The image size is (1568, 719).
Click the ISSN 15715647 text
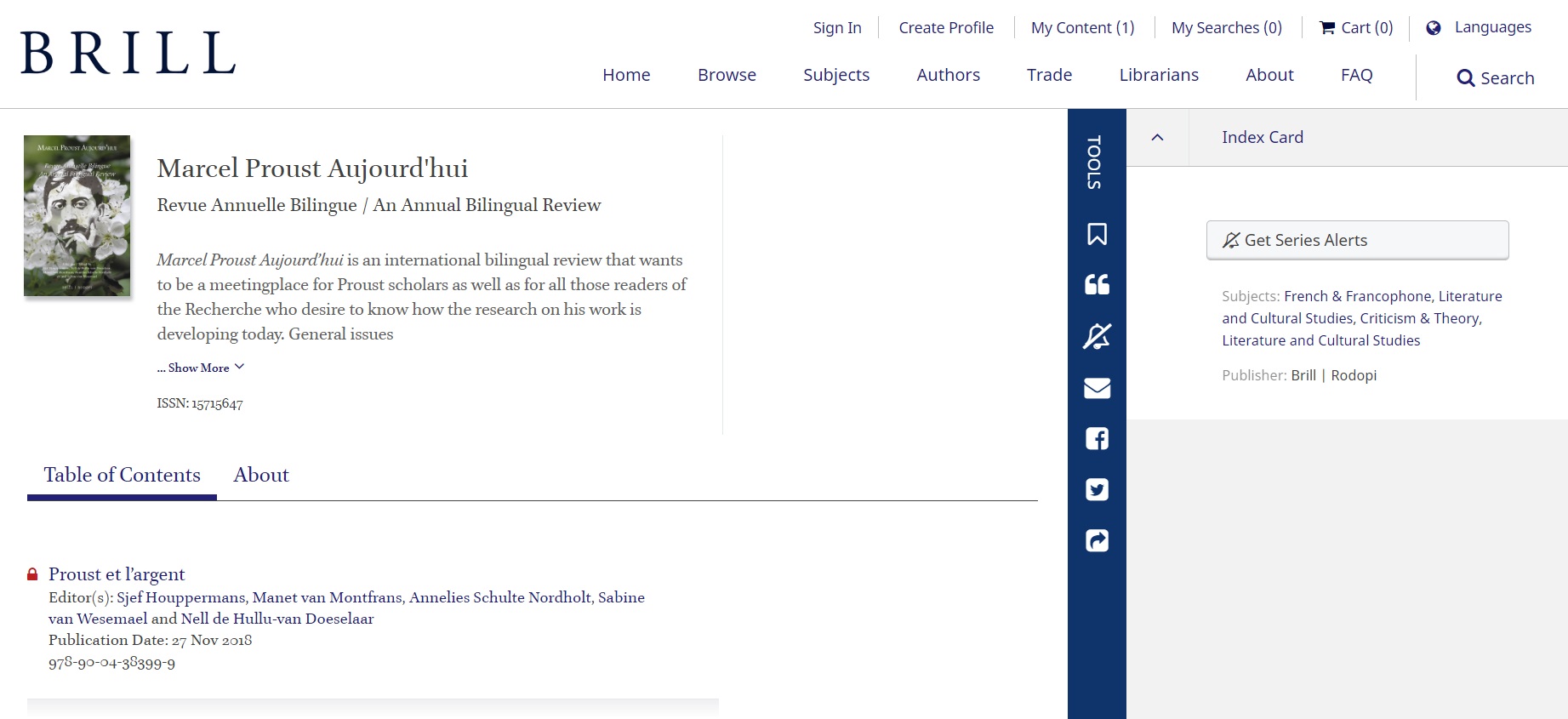point(200,403)
